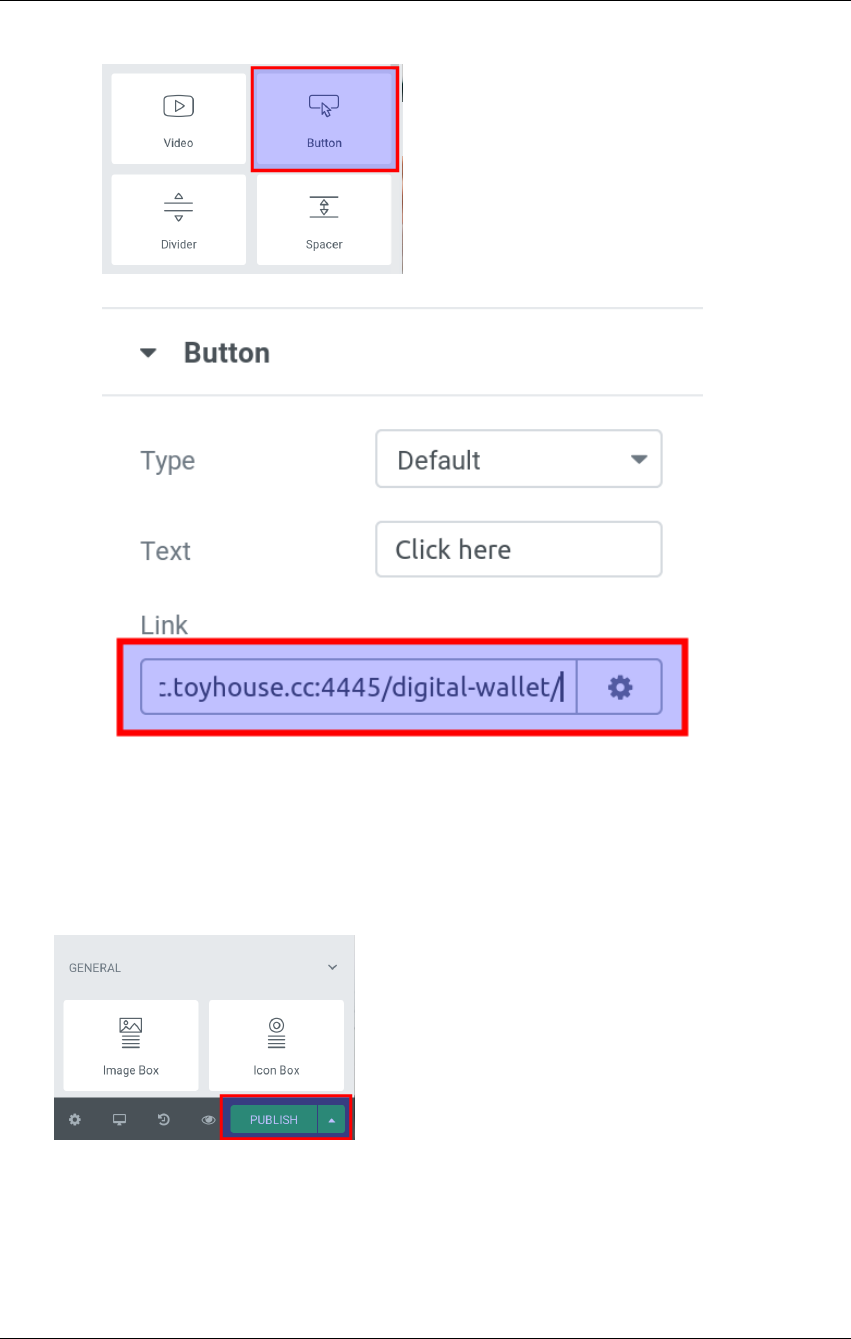Collapse the Button section triangle
851x1339 pixels.
tap(149, 353)
